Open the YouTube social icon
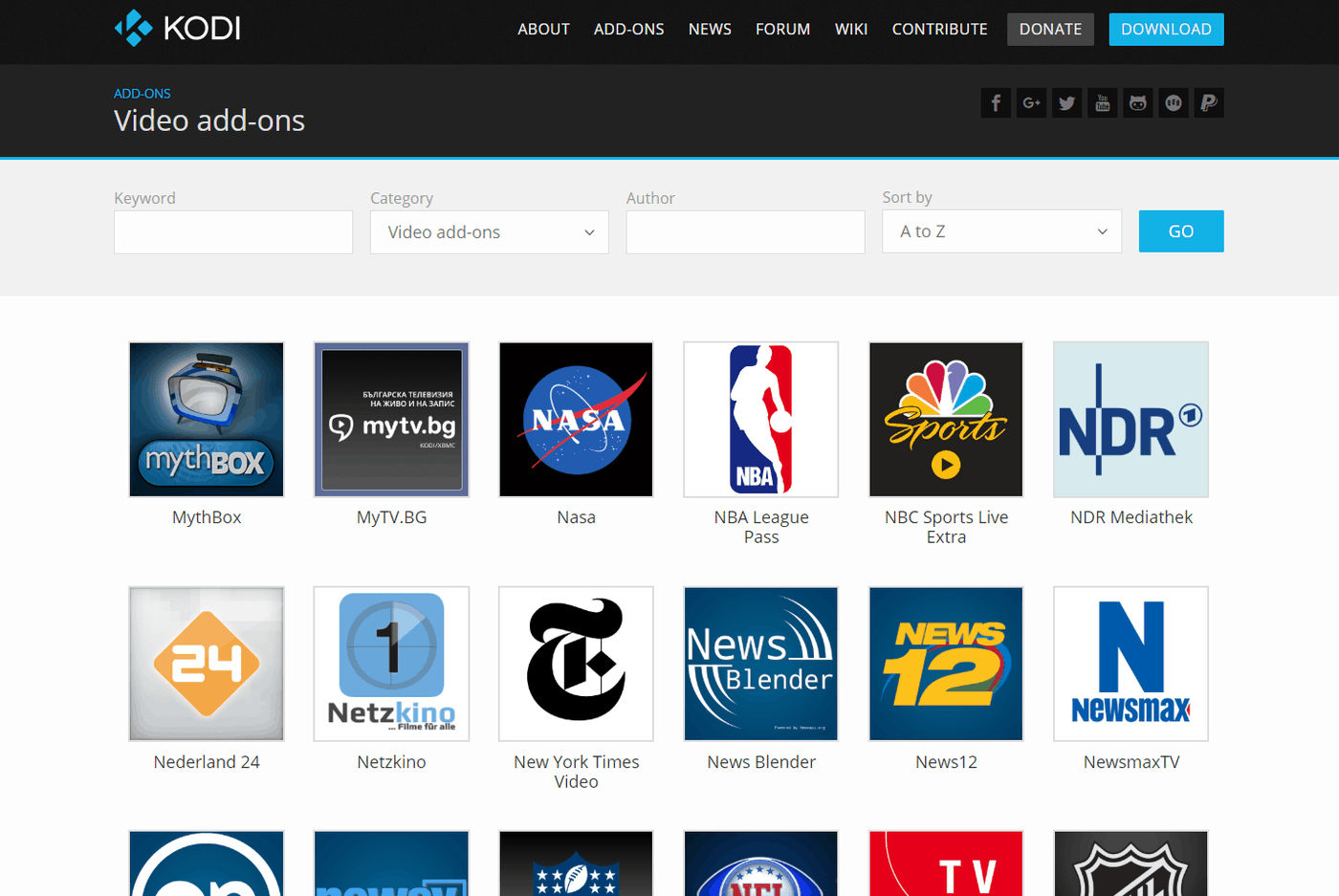The height and width of the screenshot is (896, 1339). (x=1102, y=103)
